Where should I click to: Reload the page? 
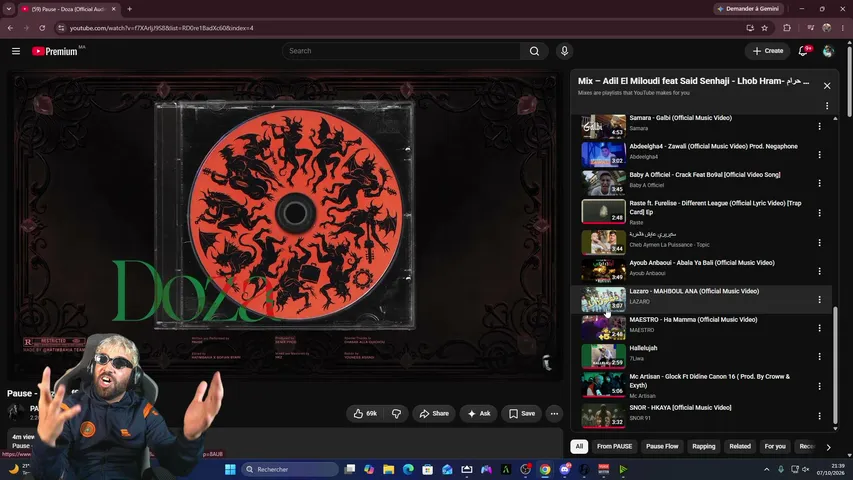(42, 28)
